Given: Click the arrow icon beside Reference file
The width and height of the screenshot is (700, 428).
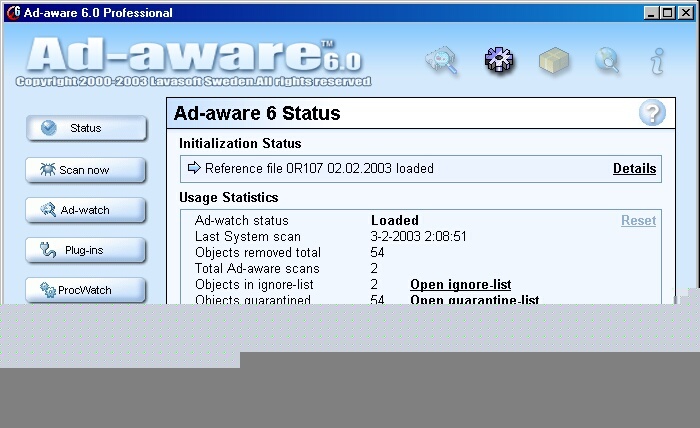Looking at the screenshot, I should click(194, 168).
